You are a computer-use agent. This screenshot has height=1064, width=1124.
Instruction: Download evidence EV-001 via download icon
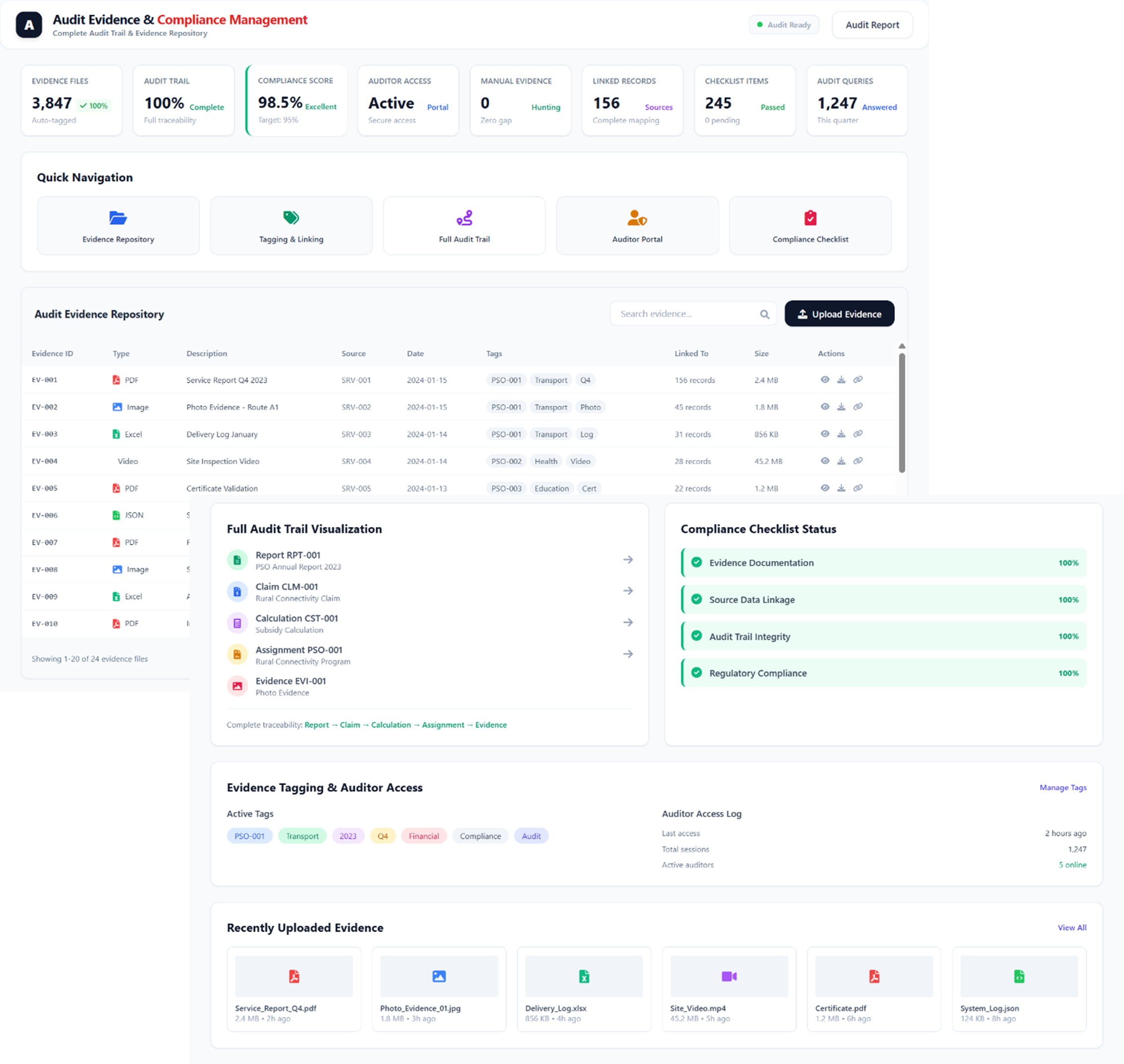(x=842, y=379)
